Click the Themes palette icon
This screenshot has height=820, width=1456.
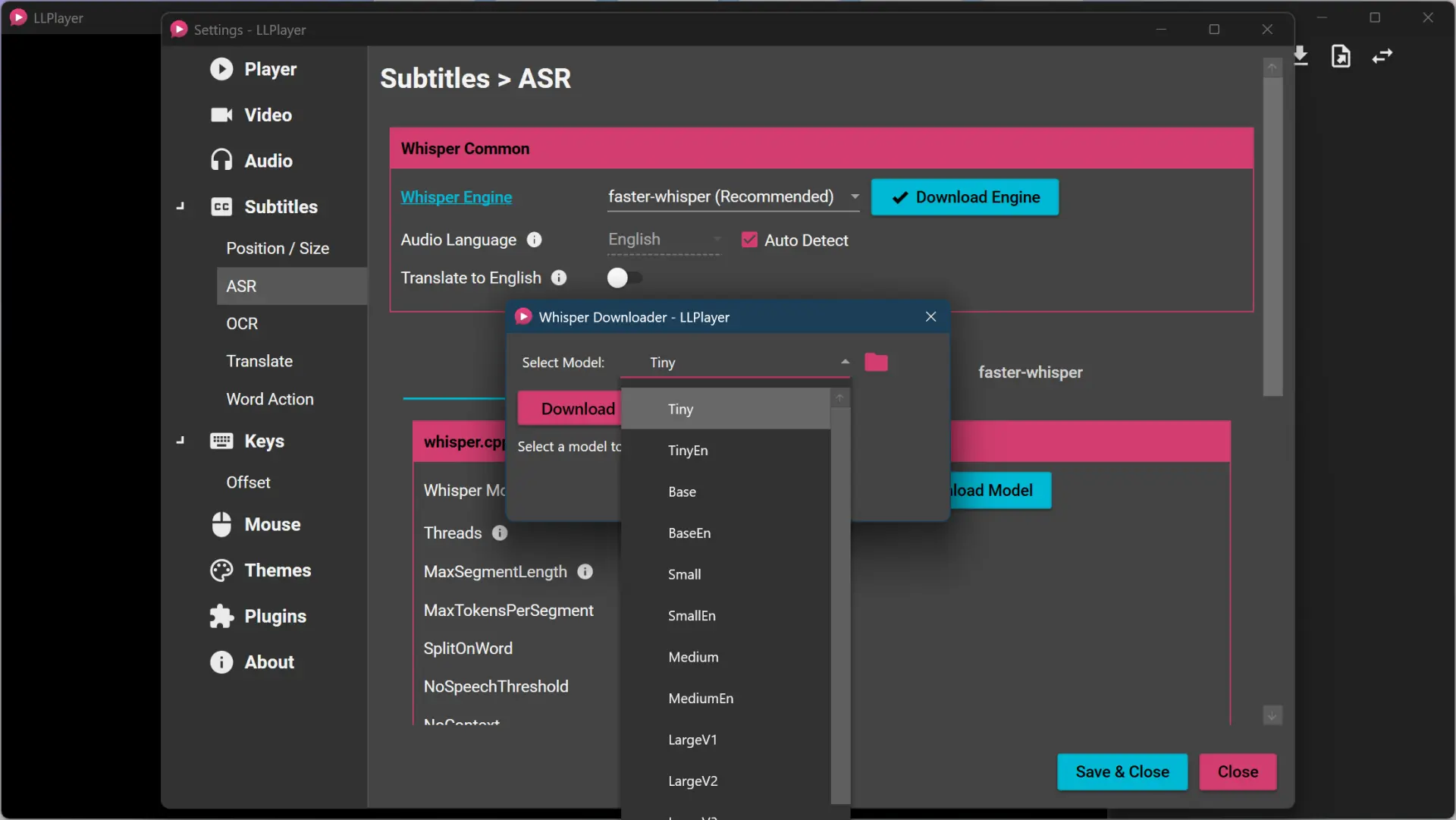pos(221,570)
